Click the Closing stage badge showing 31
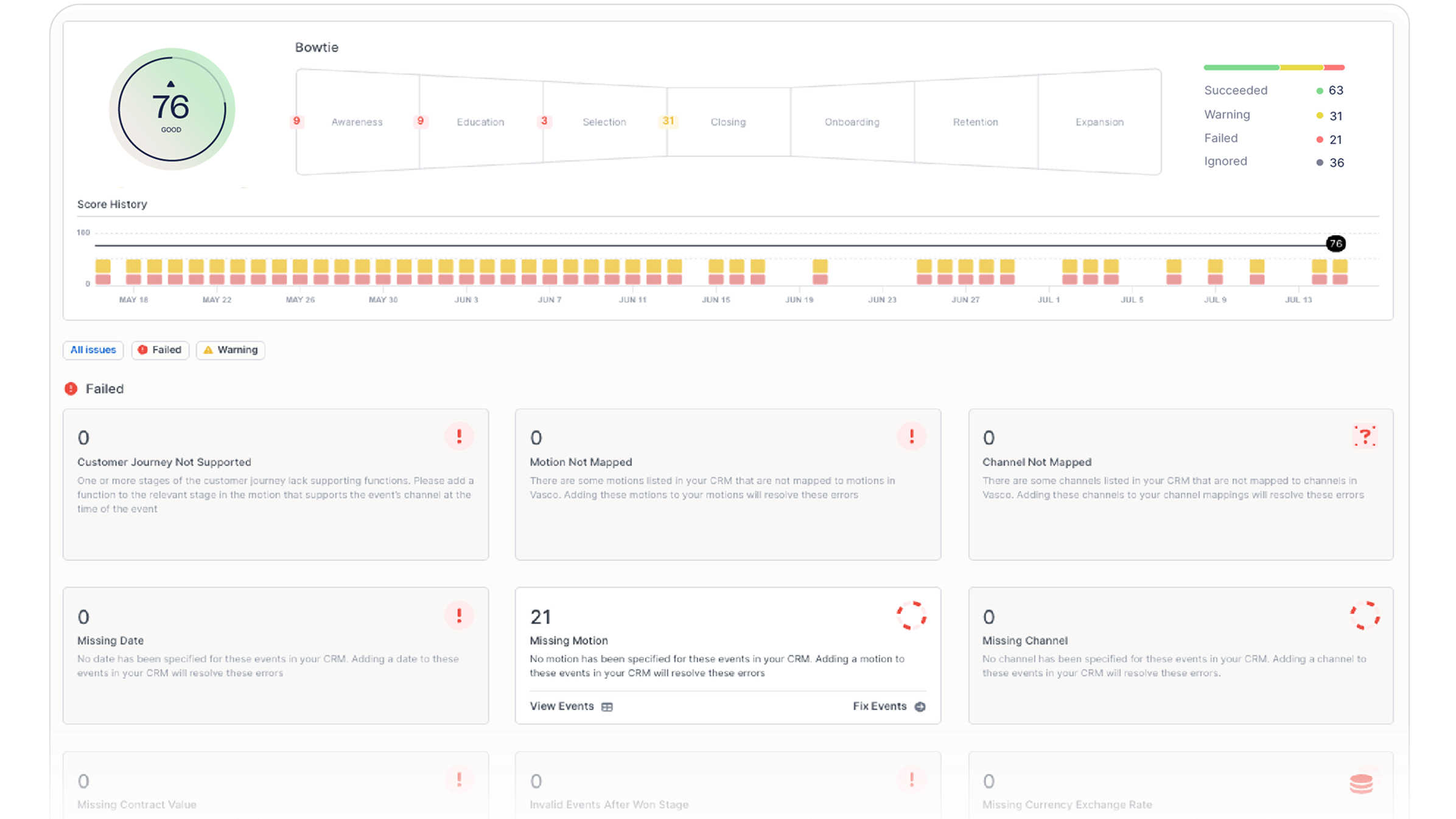This screenshot has height=819, width=1456. (x=668, y=121)
